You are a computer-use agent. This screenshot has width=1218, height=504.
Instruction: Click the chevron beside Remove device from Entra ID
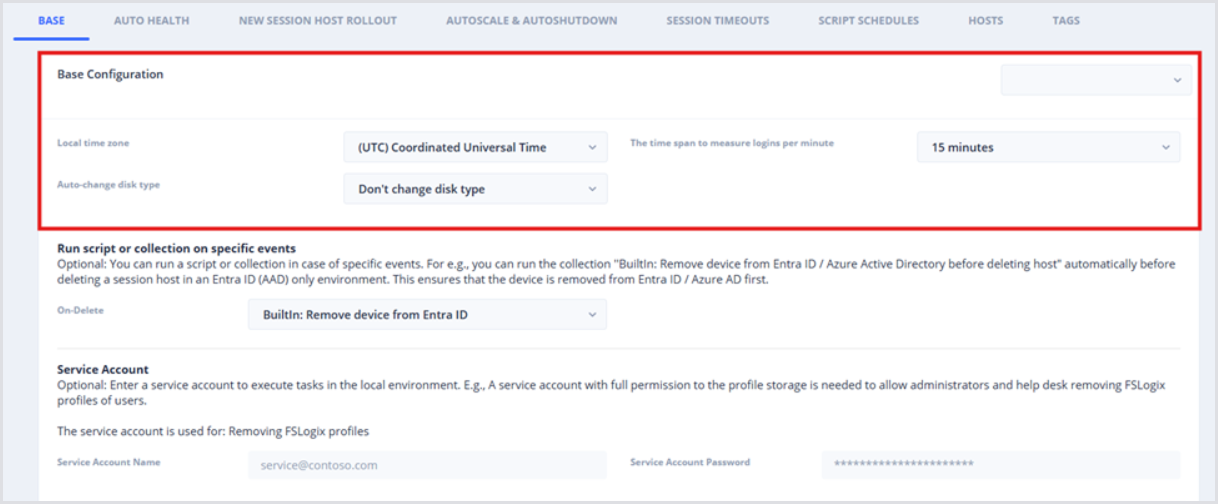click(x=592, y=315)
